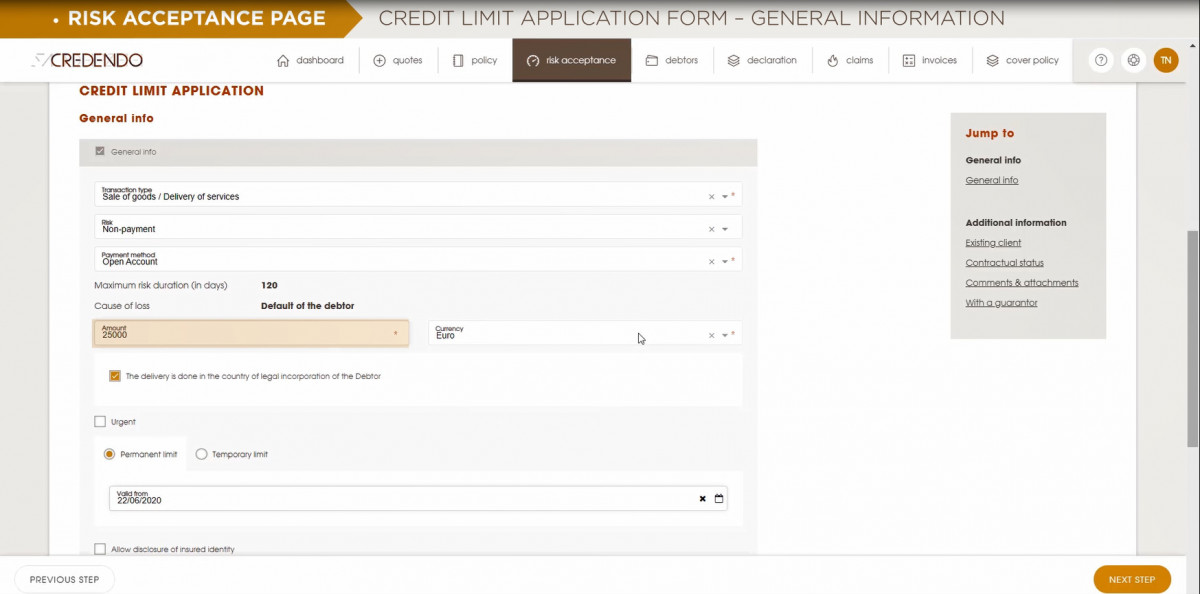Click the "Credit Limit Application" heading

click(171, 91)
